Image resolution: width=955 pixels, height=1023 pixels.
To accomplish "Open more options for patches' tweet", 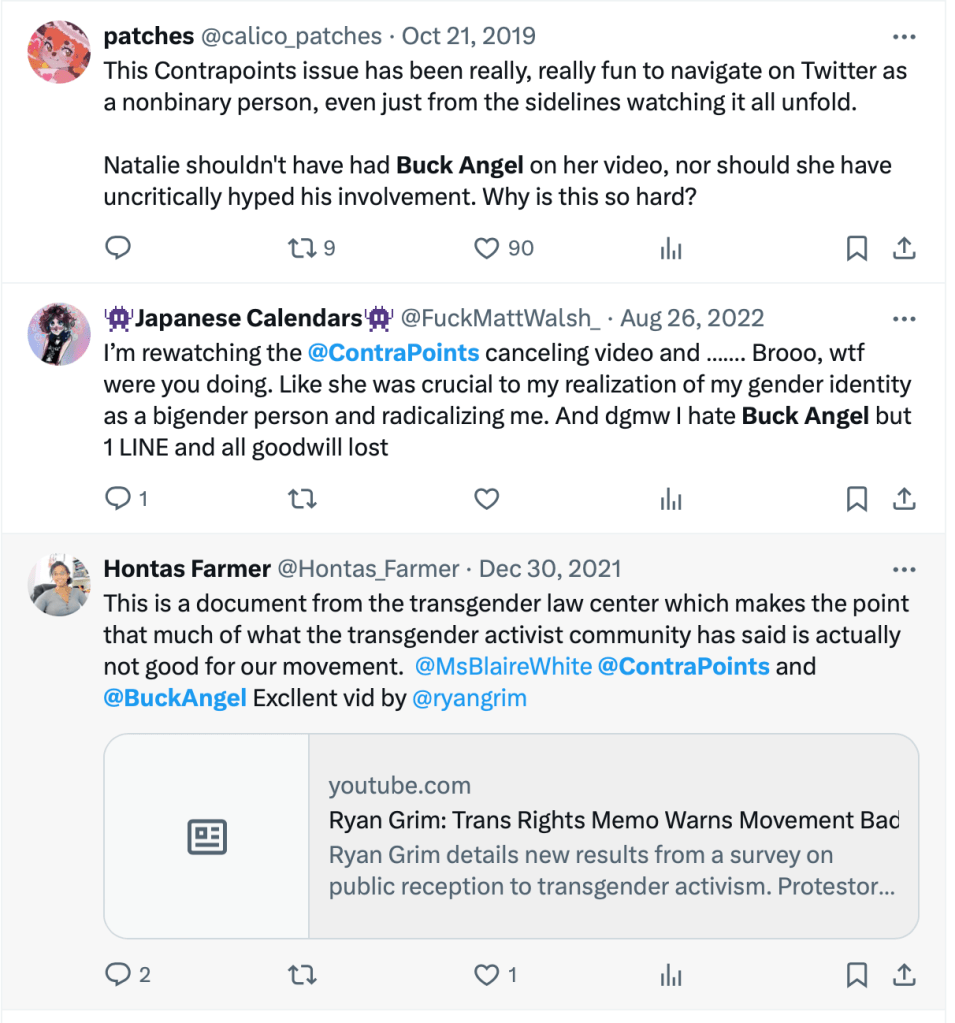I will [x=904, y=37].
